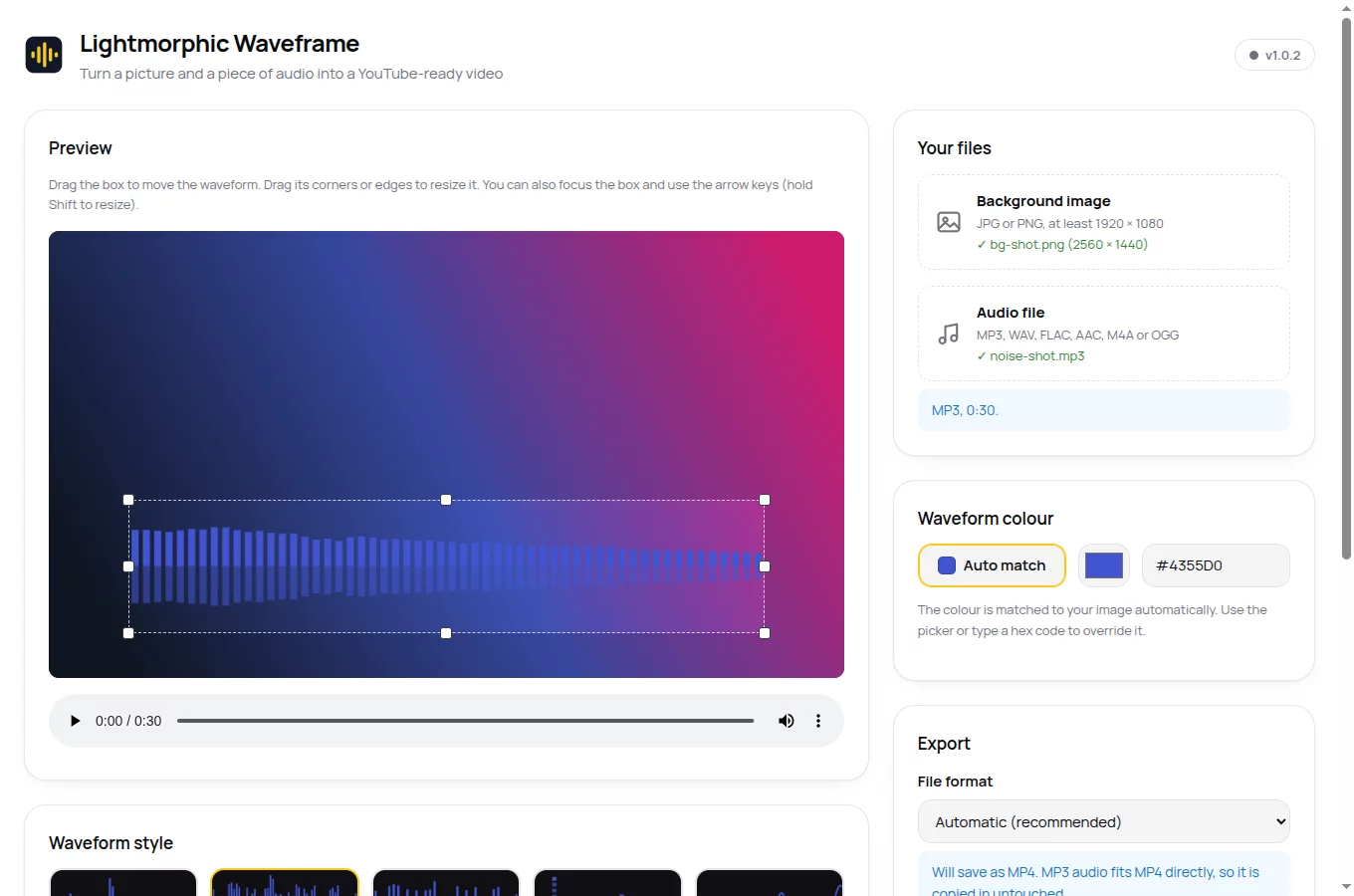The height and width of the screenshot is (896, 1354).
Task: Click the page's vertical scrollbar thumb
Action: click(x=1346, y=289)
